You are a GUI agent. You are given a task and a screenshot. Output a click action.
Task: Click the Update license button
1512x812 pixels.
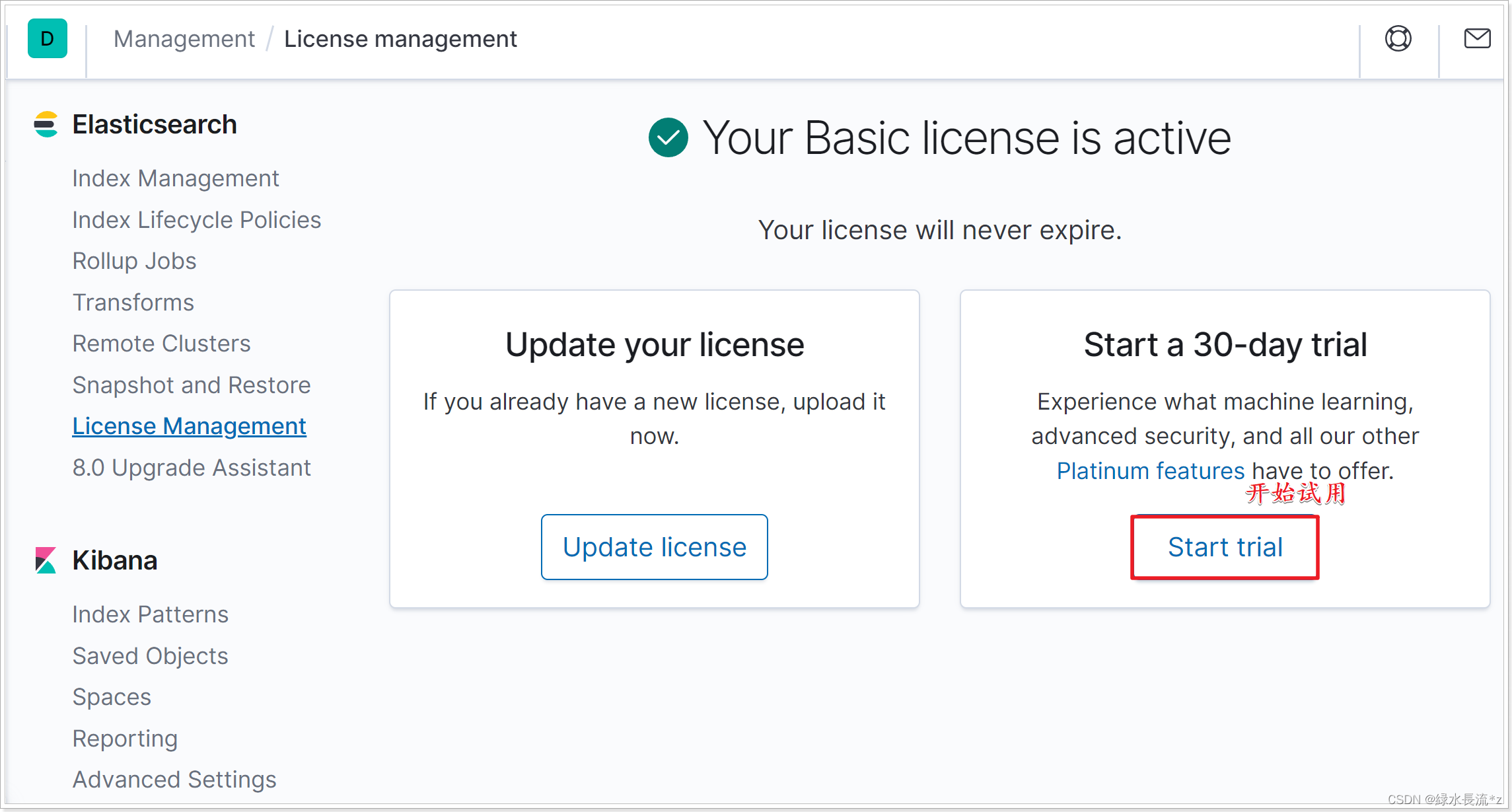tap(655, 547)
